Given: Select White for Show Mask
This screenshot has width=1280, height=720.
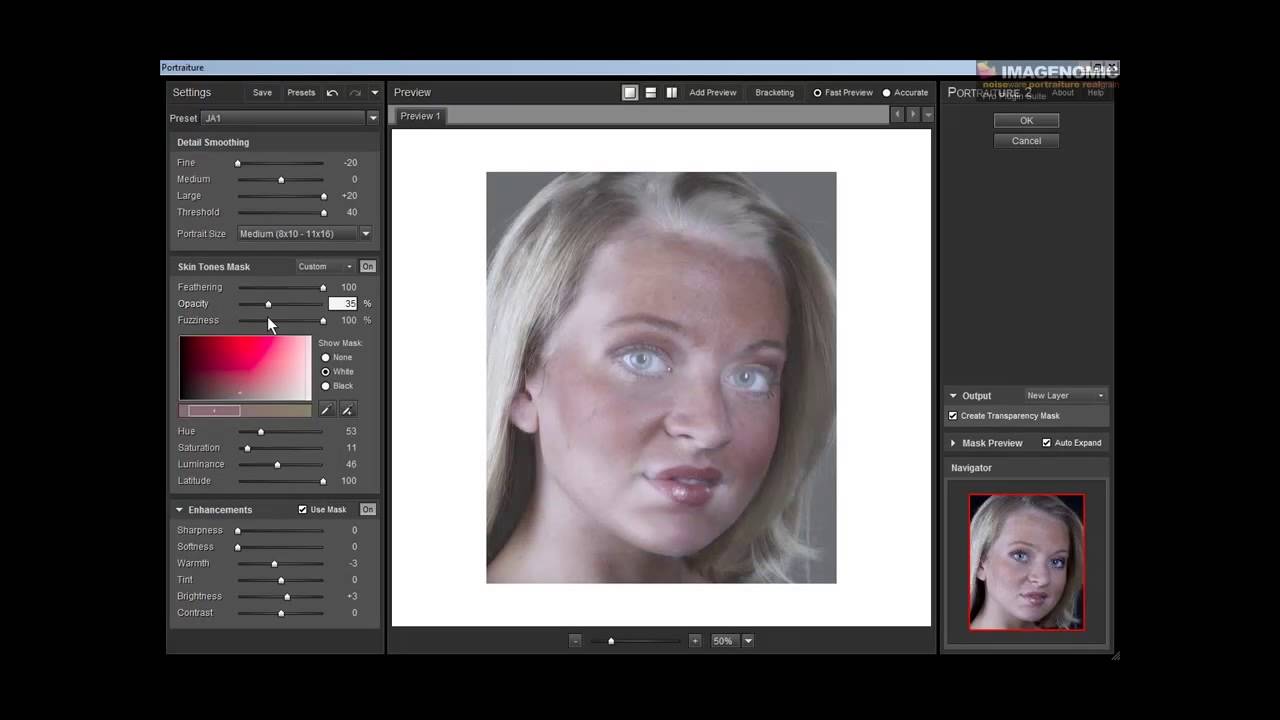Looking at the screenshot, I should (x=325, y=372).
